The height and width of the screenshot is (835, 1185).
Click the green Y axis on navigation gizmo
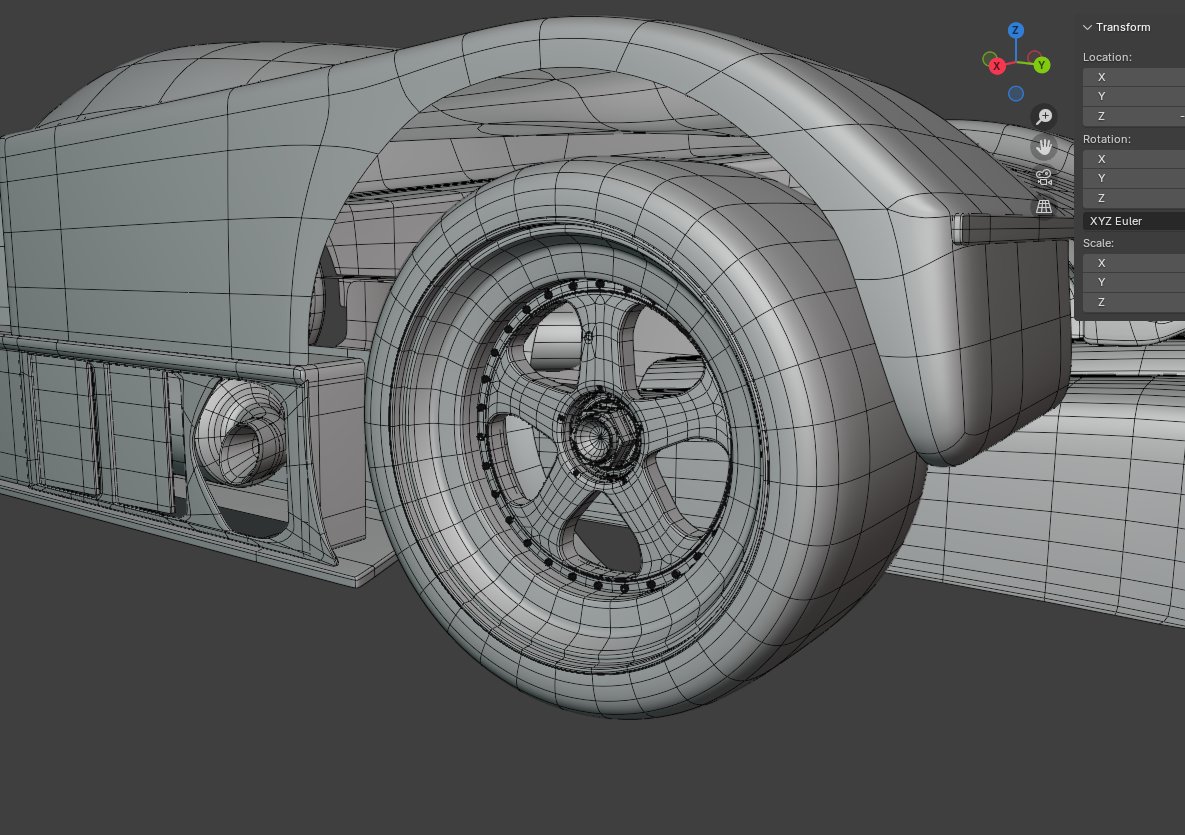(x=1041, y=65)
